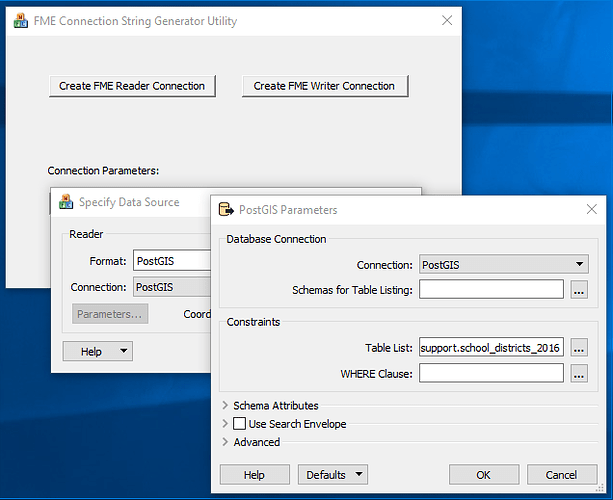Open the Connection combo box in Specify Data Source

point(172,287)
